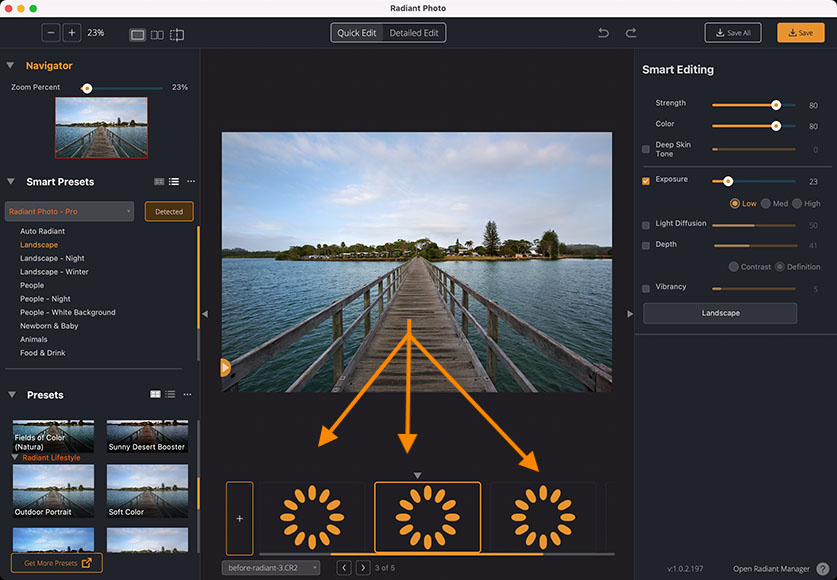Select the Med exposure radio button
This screenshot has height=580, width=837.
click(766, 203)
